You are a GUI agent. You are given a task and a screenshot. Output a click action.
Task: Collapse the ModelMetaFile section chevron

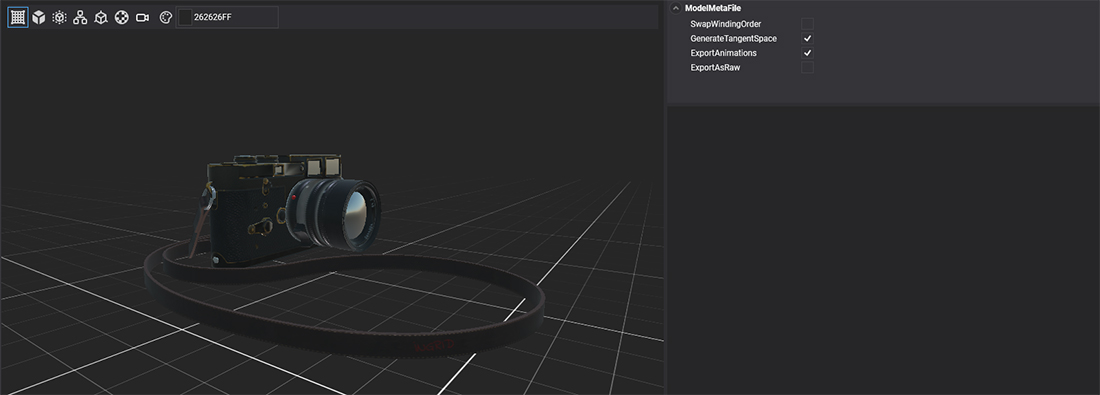coord(676,8)
